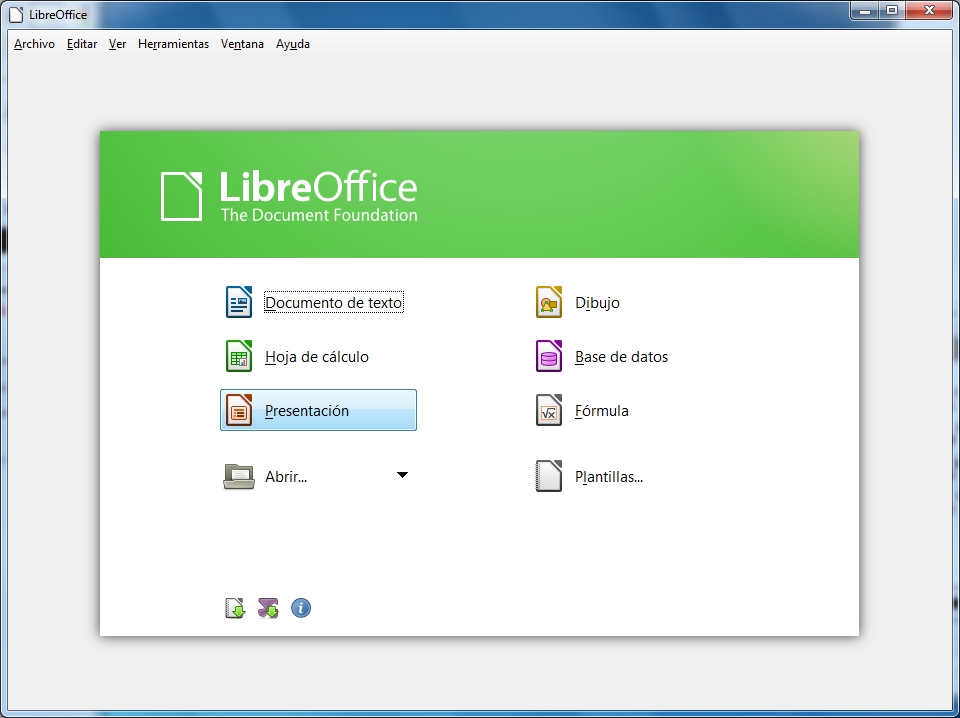
Task: Open Fórmula using the Math icon
Action: pos(548,410)
